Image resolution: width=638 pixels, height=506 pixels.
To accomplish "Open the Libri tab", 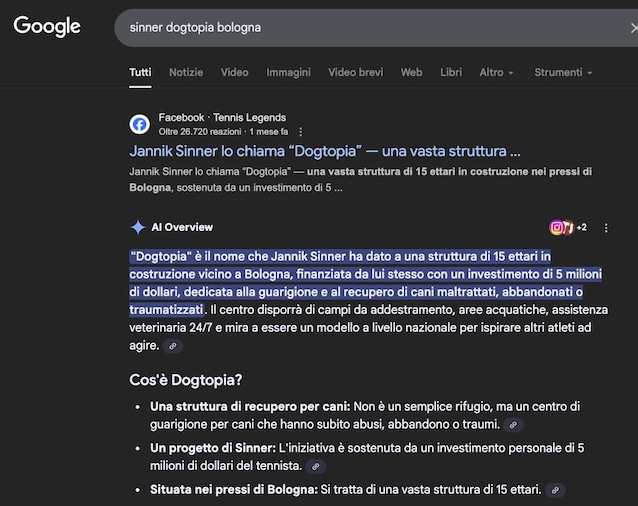I will pos(451,72).
